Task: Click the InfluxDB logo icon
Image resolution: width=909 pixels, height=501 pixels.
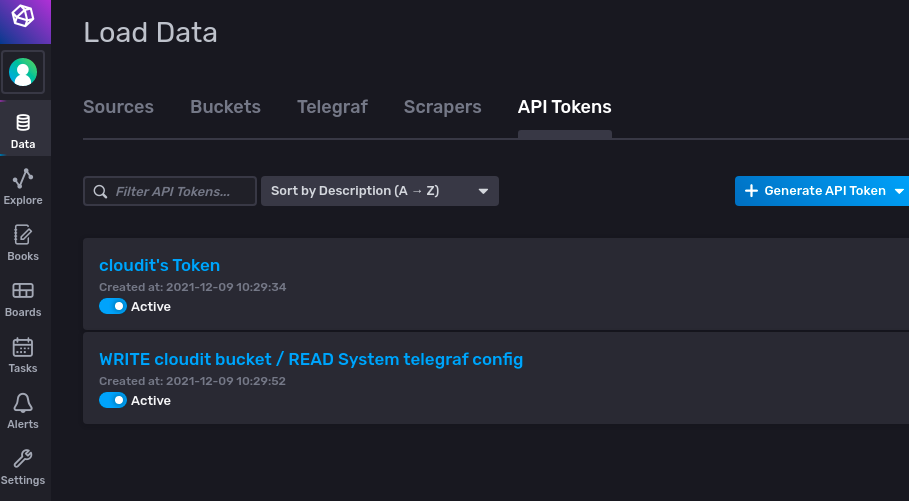Action: tap(23, 17)
